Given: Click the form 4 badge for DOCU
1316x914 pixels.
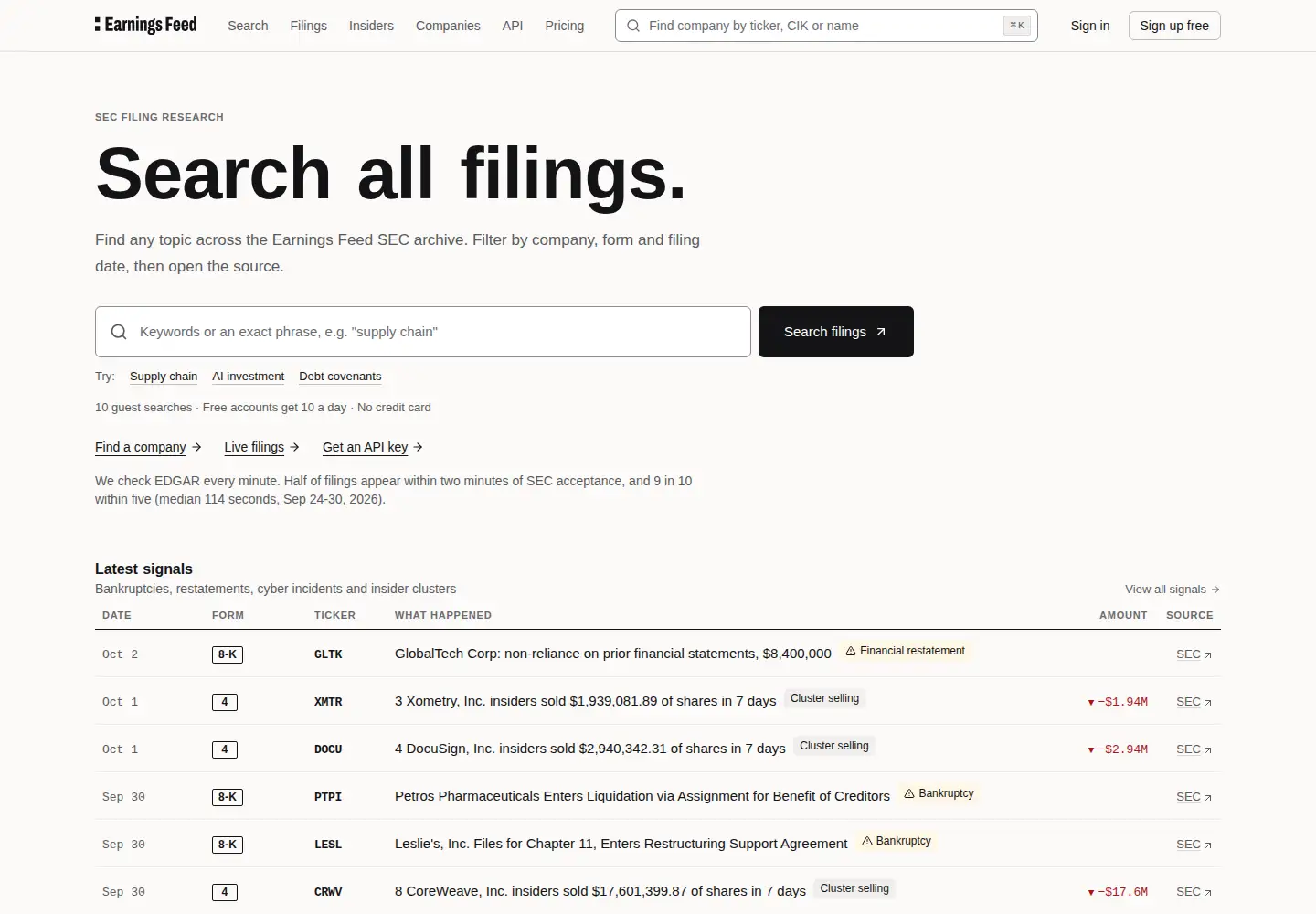Looking at the screenshot, I should [225, 749].
